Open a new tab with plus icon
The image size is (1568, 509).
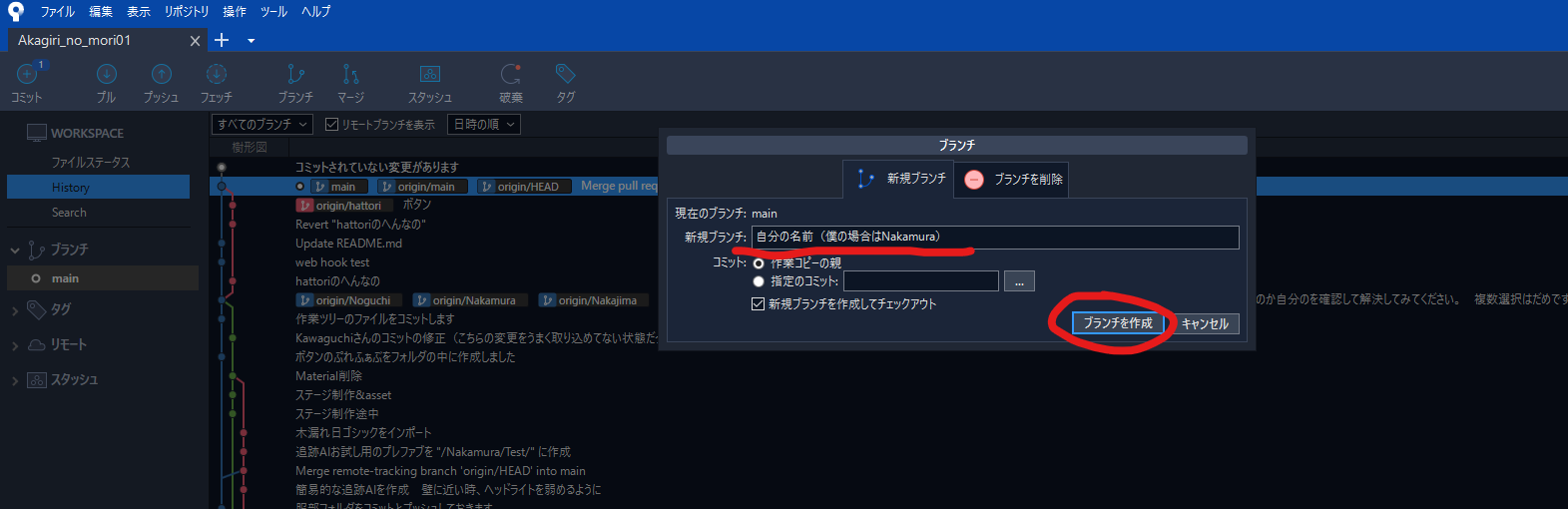(x=222, y=40)
